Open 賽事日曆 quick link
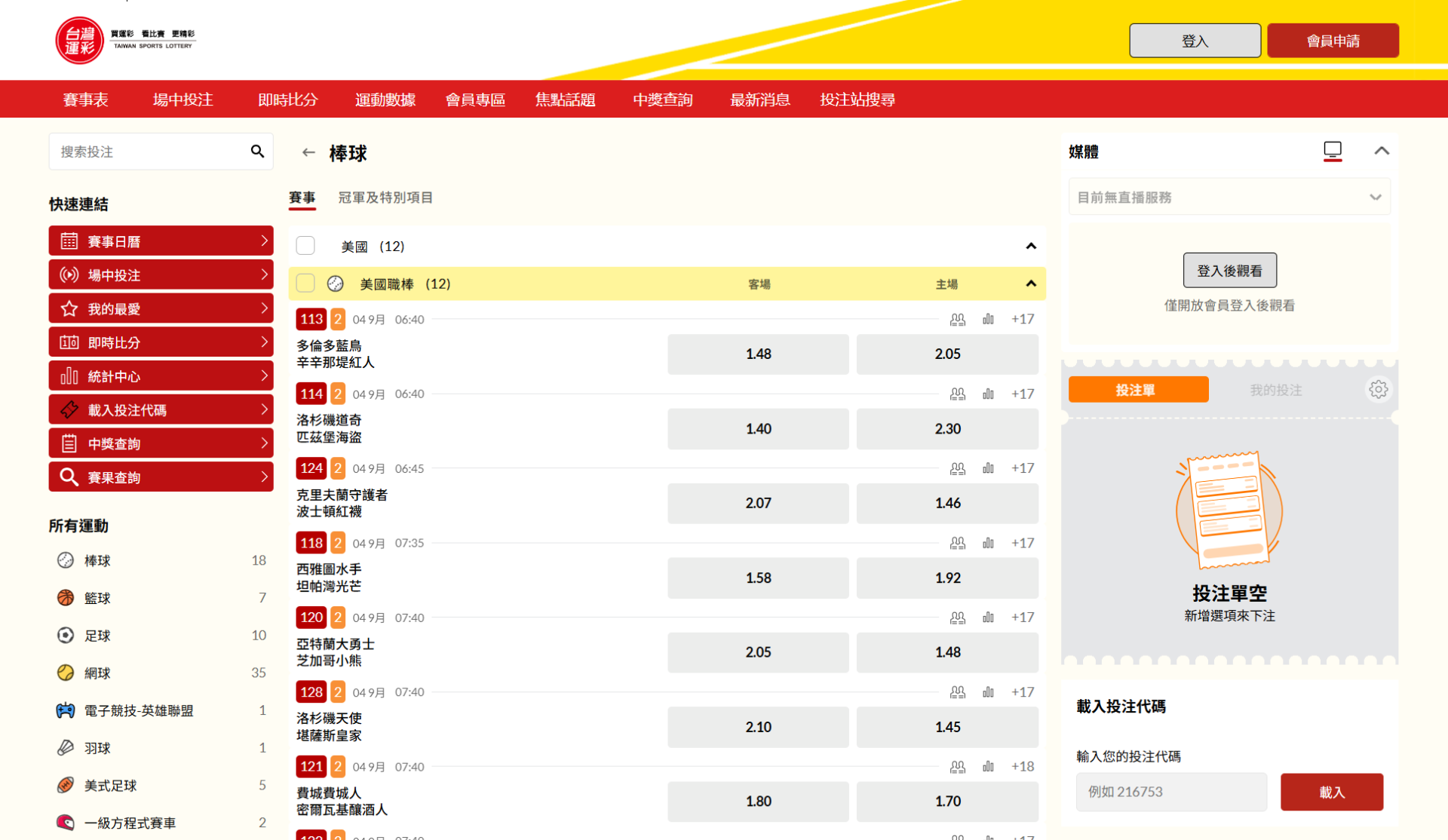The width and height of the screenshot is (1448, 840). (x=161, y=241)
